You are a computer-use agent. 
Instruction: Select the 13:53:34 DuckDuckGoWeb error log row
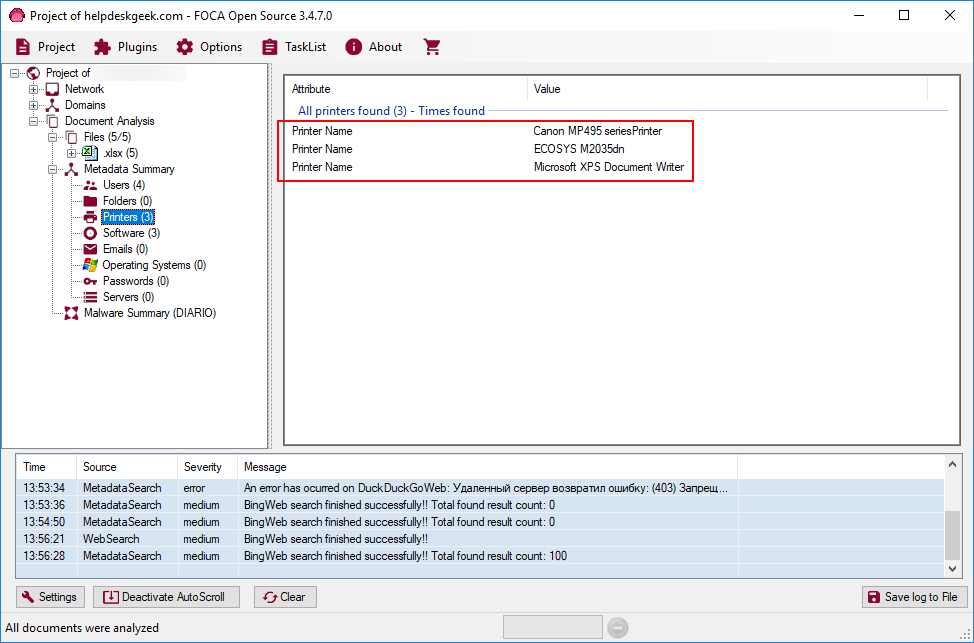pos(481,488)
